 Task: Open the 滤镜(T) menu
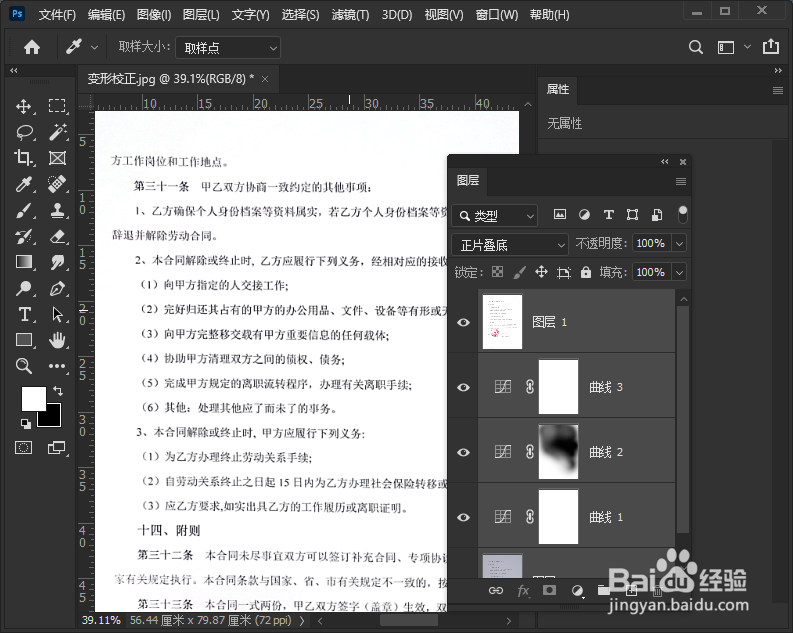[x=350, y=15]
